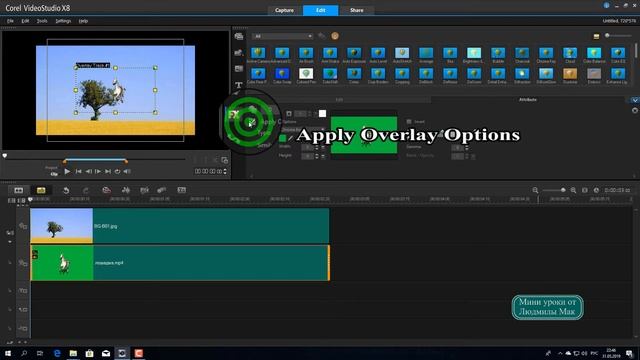The height and width of the screenshot is (360, 640).
Task: Open the File menu
Action: point(10,21)
